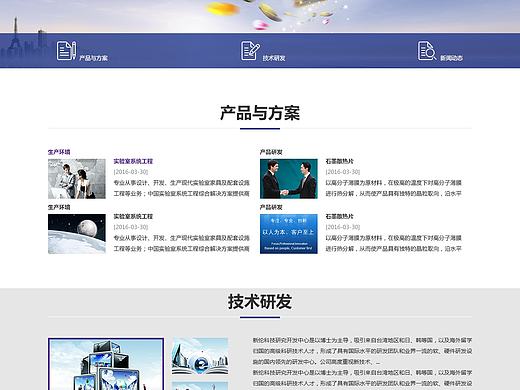Open 新闻动态 in the blue nav bar
This screenshot has height=390, width=520.
coord(451,58)
